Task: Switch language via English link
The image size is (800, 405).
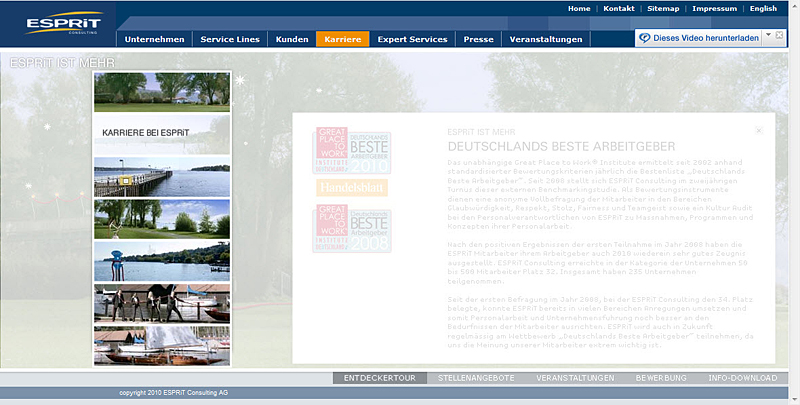Action: pyautogui.click(x=763, y=8)
